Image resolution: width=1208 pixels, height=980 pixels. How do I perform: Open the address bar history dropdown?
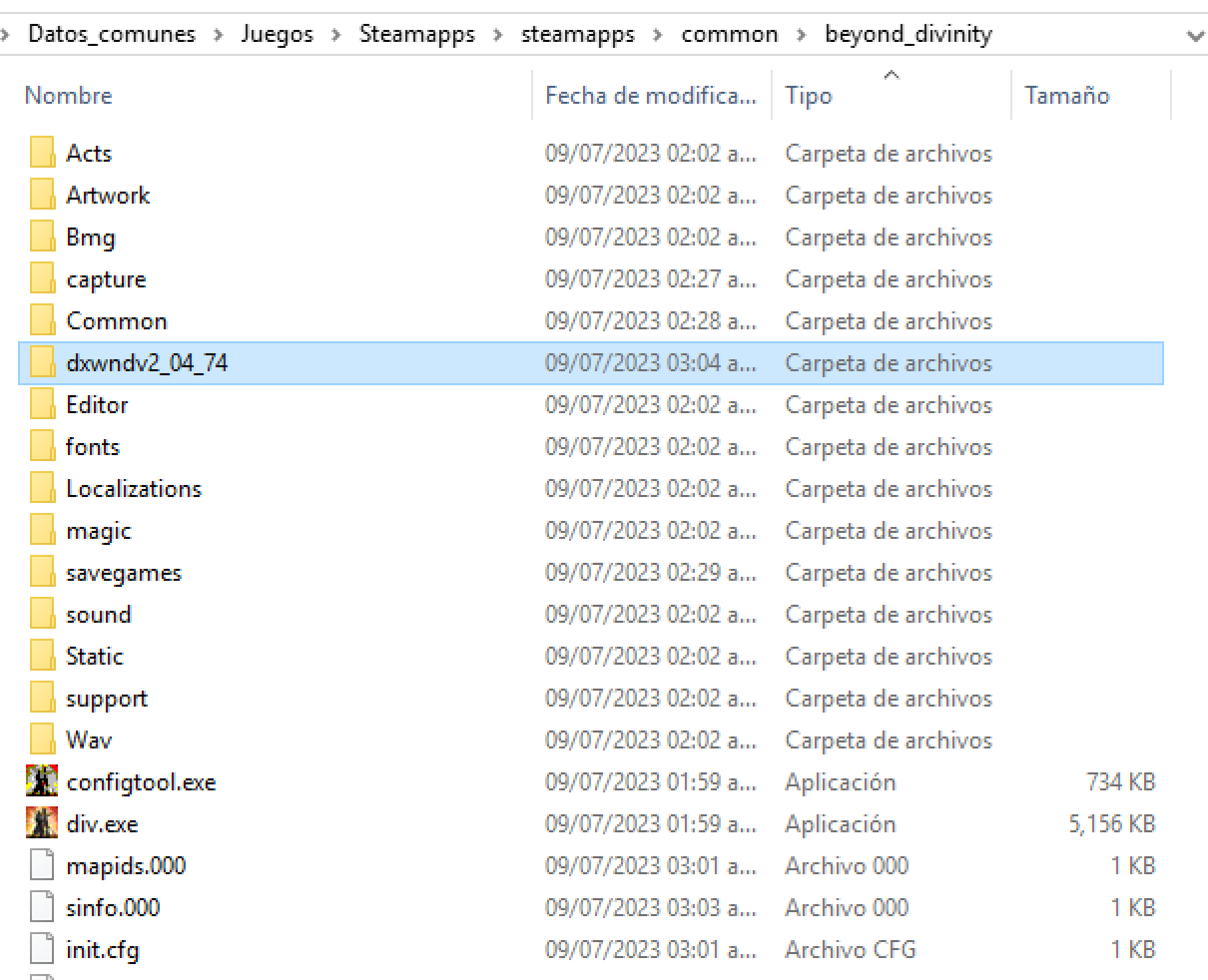1195,35
